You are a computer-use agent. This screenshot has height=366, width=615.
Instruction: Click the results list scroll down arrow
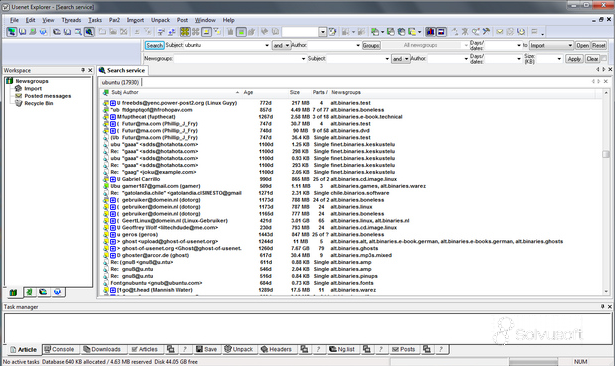click(x=606, y=291)
